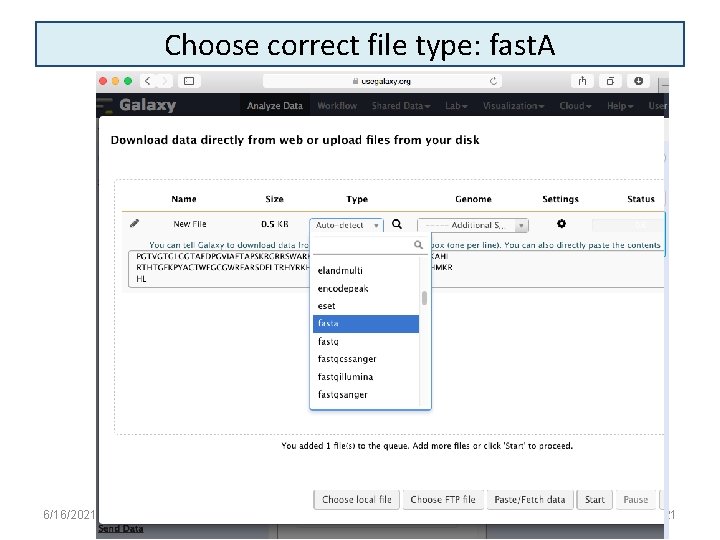This screenshot has height=540, width=720.
Task: Click the Choose FTP file button
Action: [443, 500]
